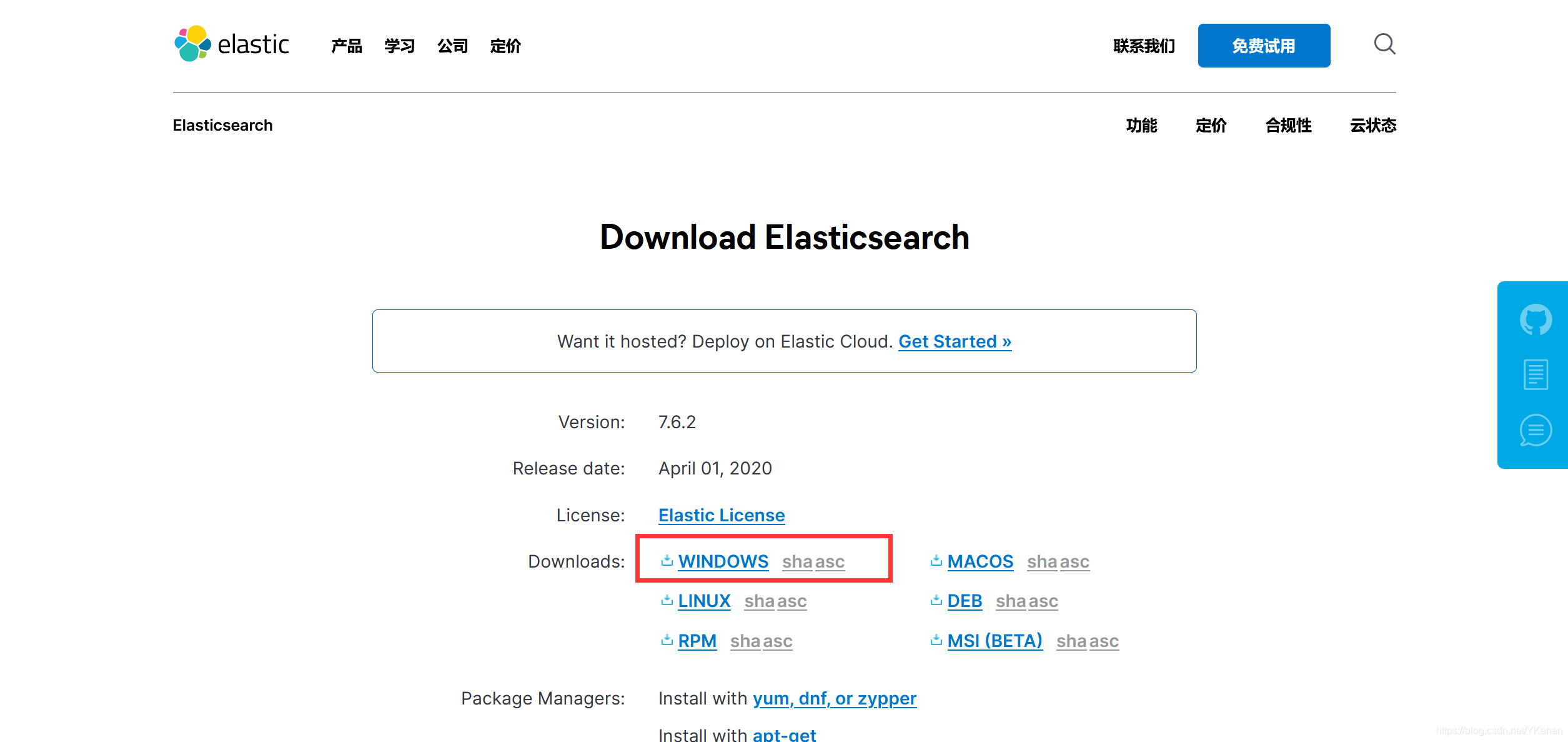The height and width of the screenshot is (742, 1568).
Task: Follow the Get Started » link
Action: tap(955, 341)
